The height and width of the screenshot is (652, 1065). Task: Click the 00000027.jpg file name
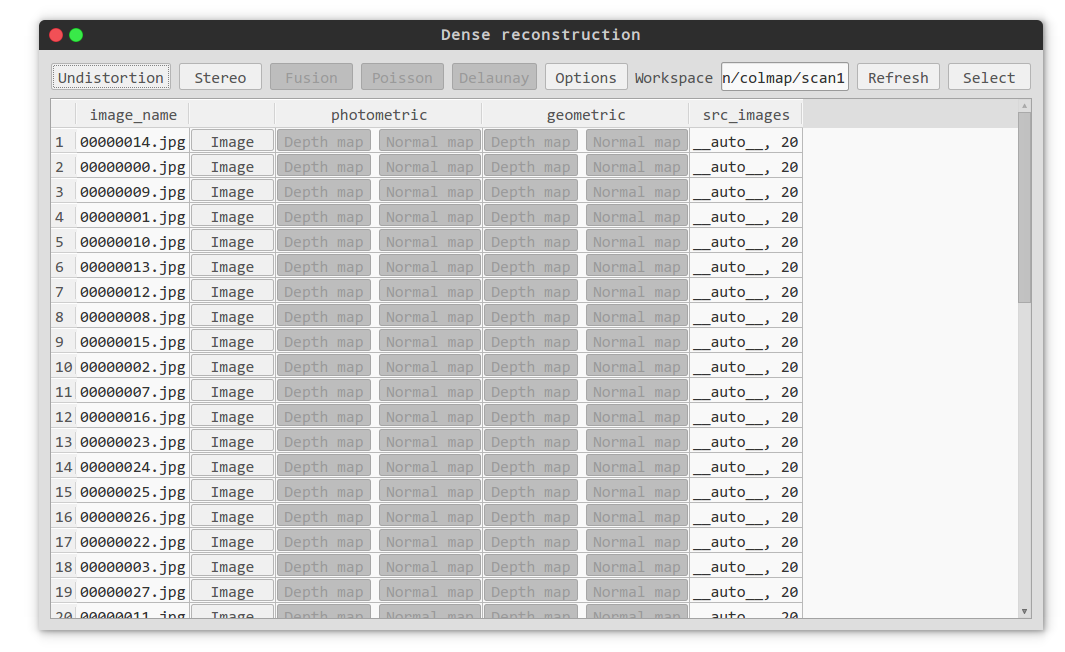(x=132, y=592)
